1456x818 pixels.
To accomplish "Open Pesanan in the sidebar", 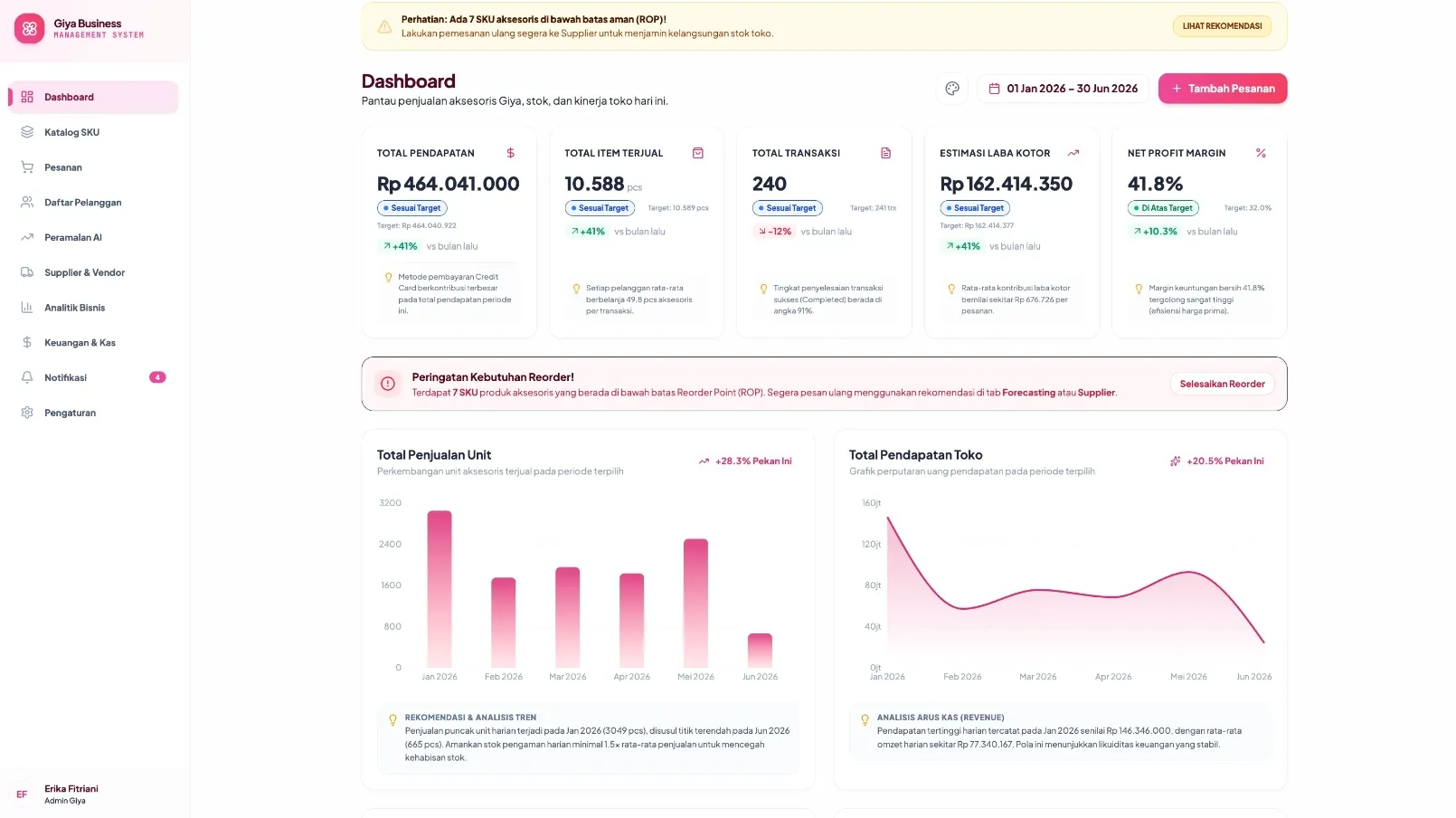I will pos(93,167).
